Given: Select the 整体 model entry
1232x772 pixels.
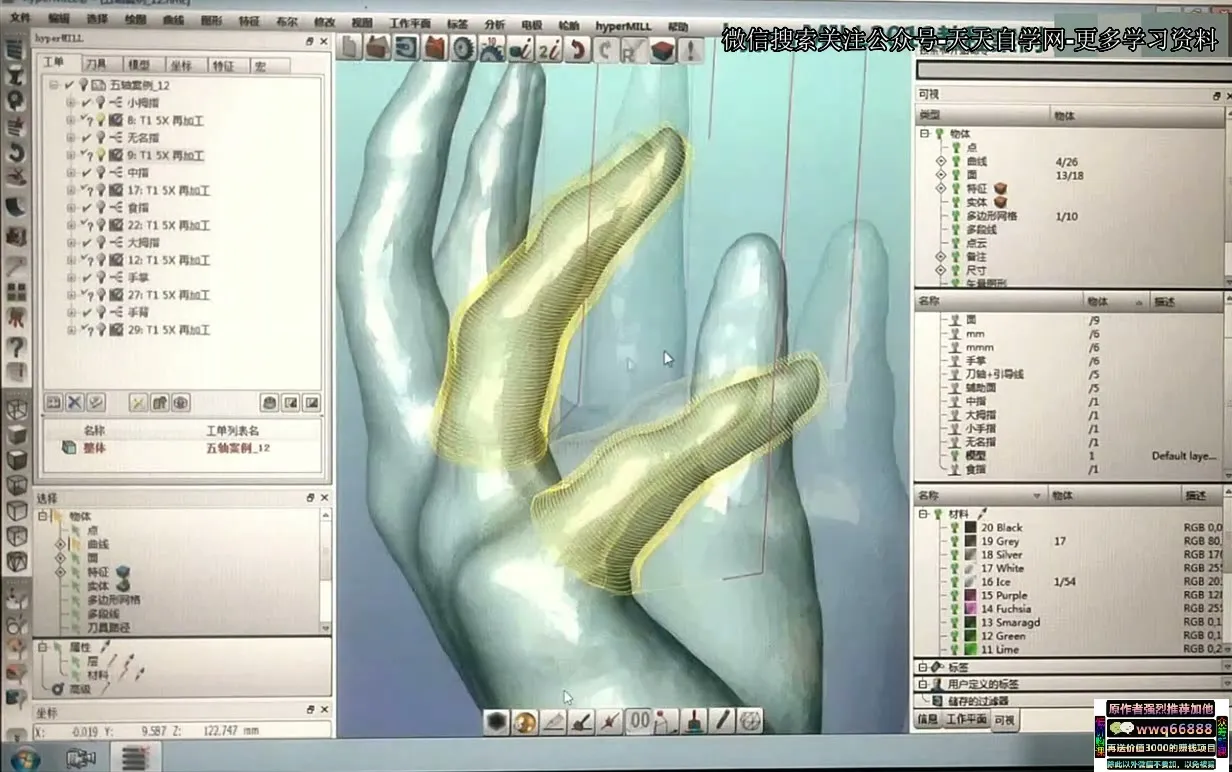Looking at the screenshot, I should coord(93,448).
